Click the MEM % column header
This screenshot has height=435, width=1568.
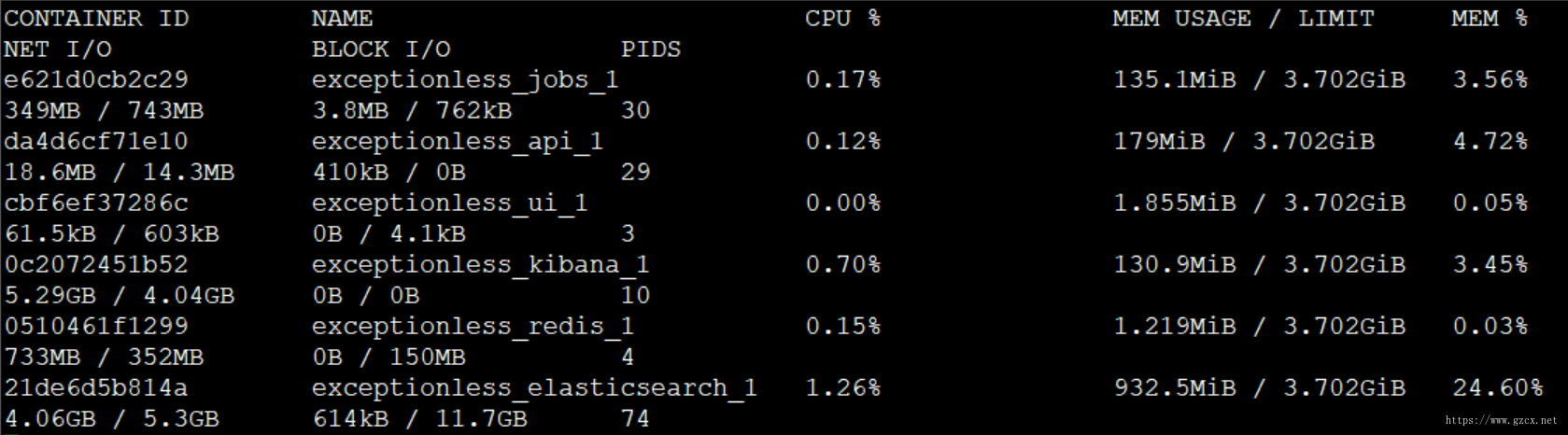[1490, 19]
